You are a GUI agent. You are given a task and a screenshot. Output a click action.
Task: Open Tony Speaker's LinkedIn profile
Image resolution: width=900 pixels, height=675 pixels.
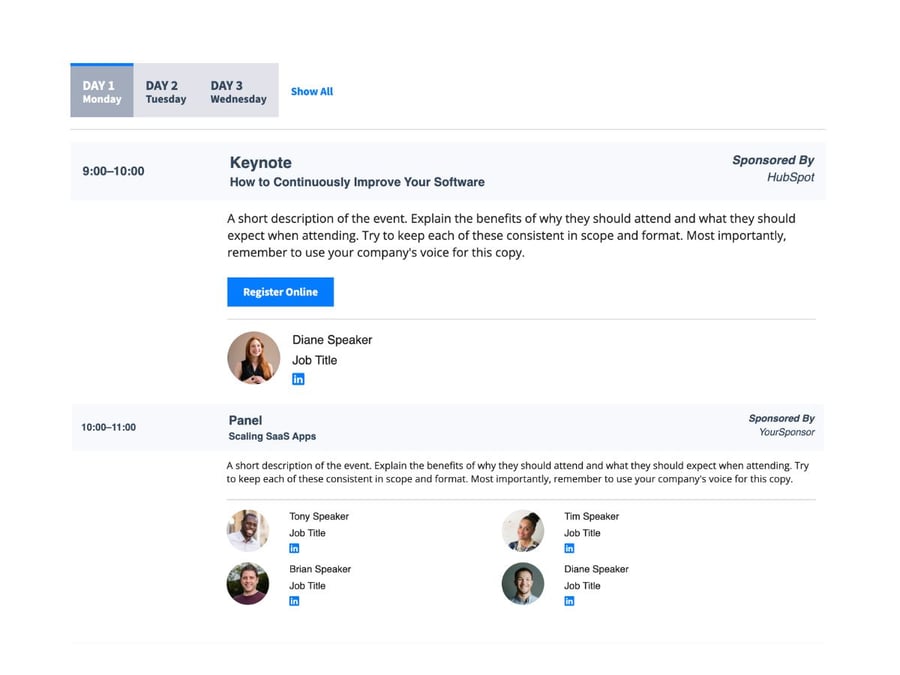(294, 548)
